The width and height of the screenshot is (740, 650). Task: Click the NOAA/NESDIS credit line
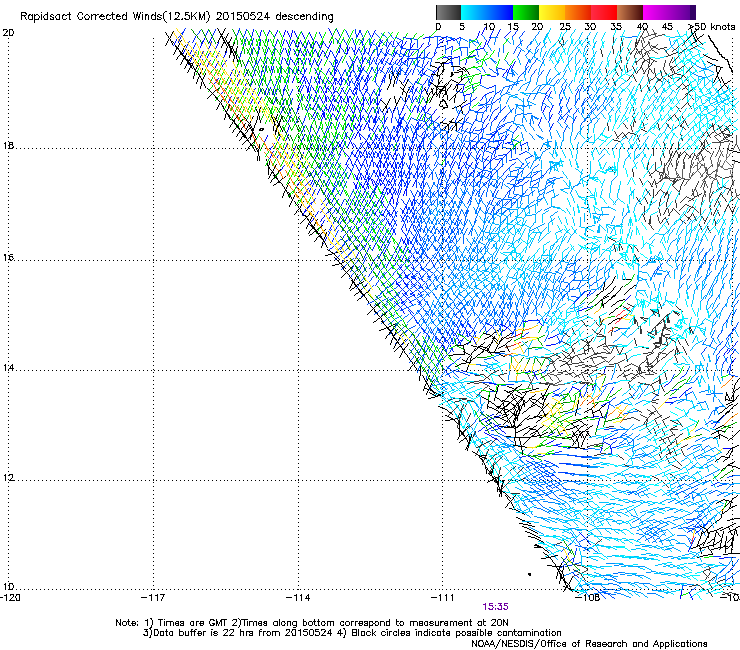pyautogui.click(x=589, y=644)
